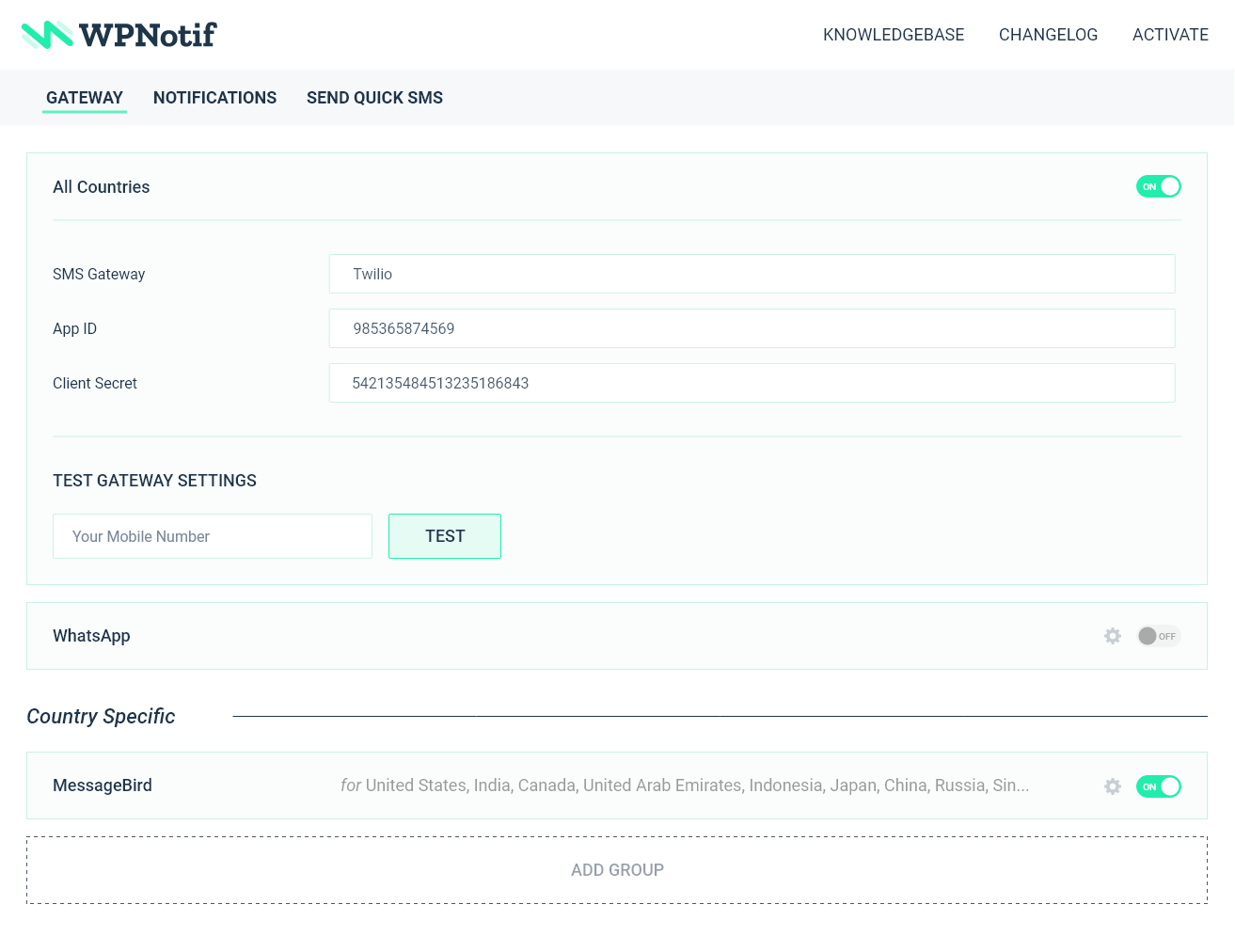1235x952 pixels.
Task: Click the WPNotif logo
Action: (x=119, y=35)
